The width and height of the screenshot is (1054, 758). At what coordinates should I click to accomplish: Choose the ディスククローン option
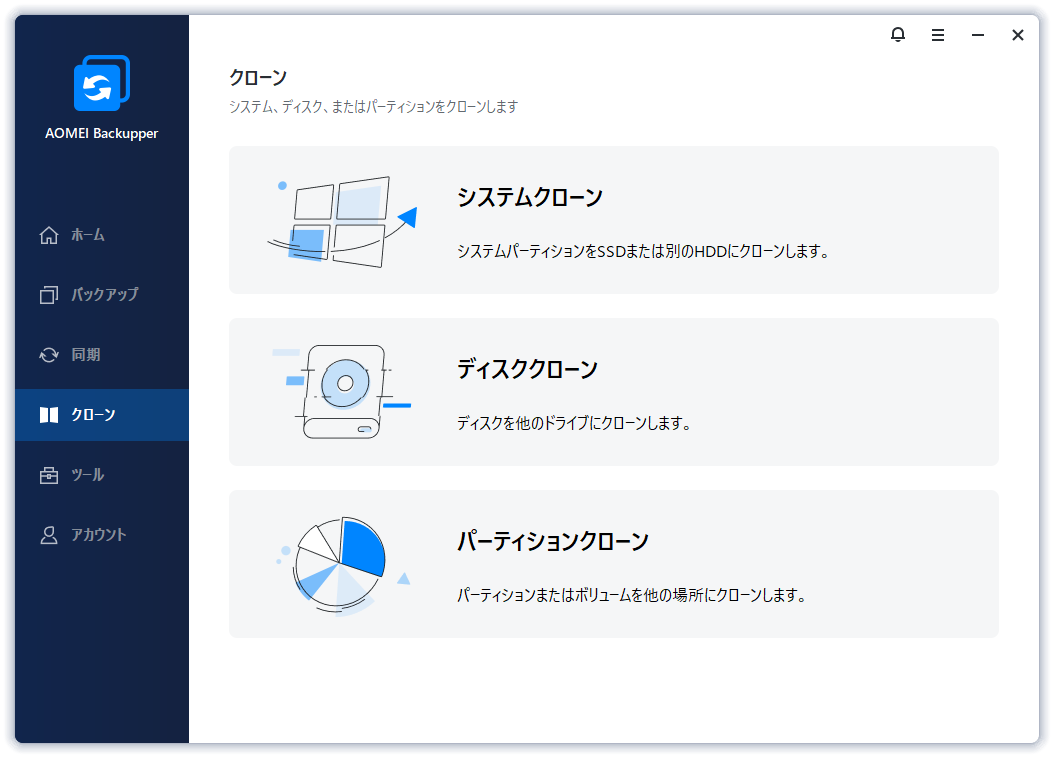point(528,369)
